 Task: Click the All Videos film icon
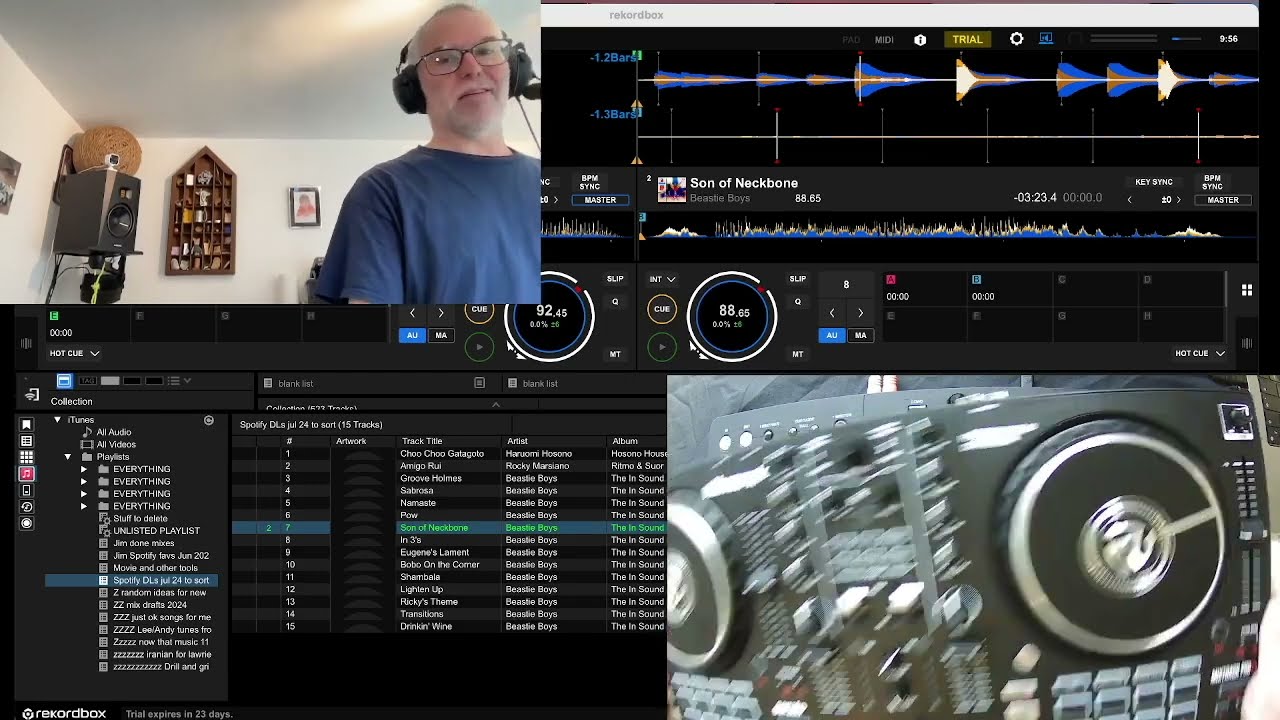[x=87, y=444]
